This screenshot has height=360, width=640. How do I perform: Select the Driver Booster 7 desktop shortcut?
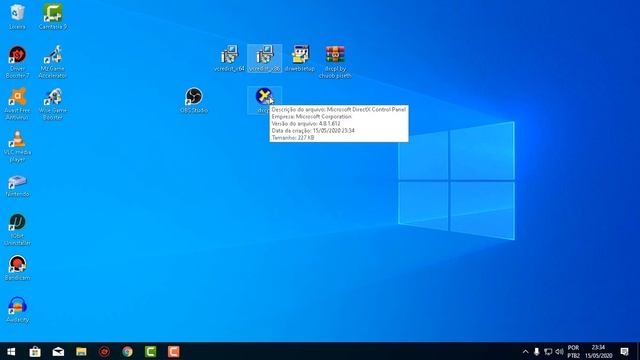(18, 61)
